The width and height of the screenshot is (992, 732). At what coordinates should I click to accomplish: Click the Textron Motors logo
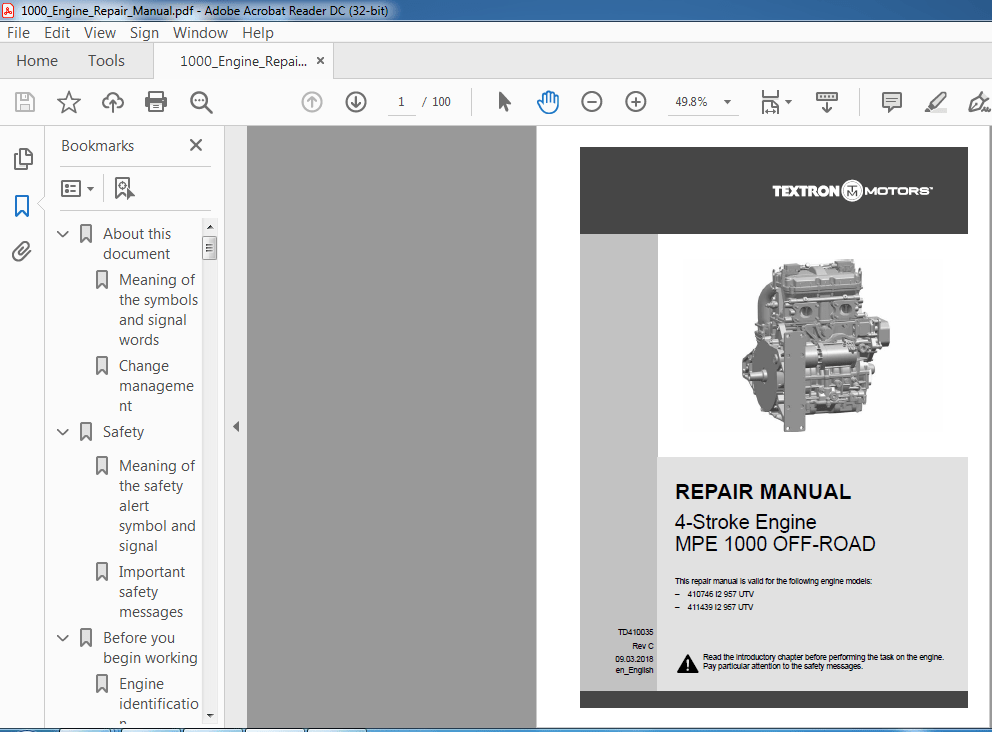click(852, 190)
